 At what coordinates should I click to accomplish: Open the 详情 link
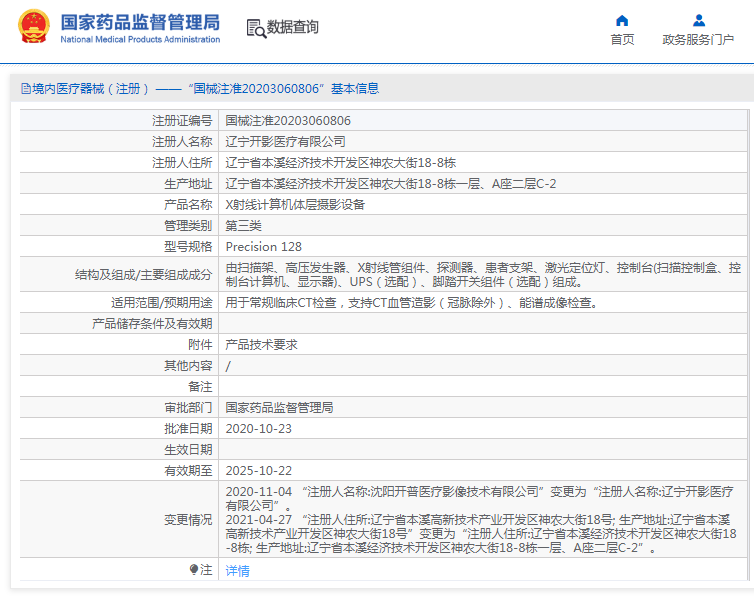pyautogui.click(x=238, y=571)
